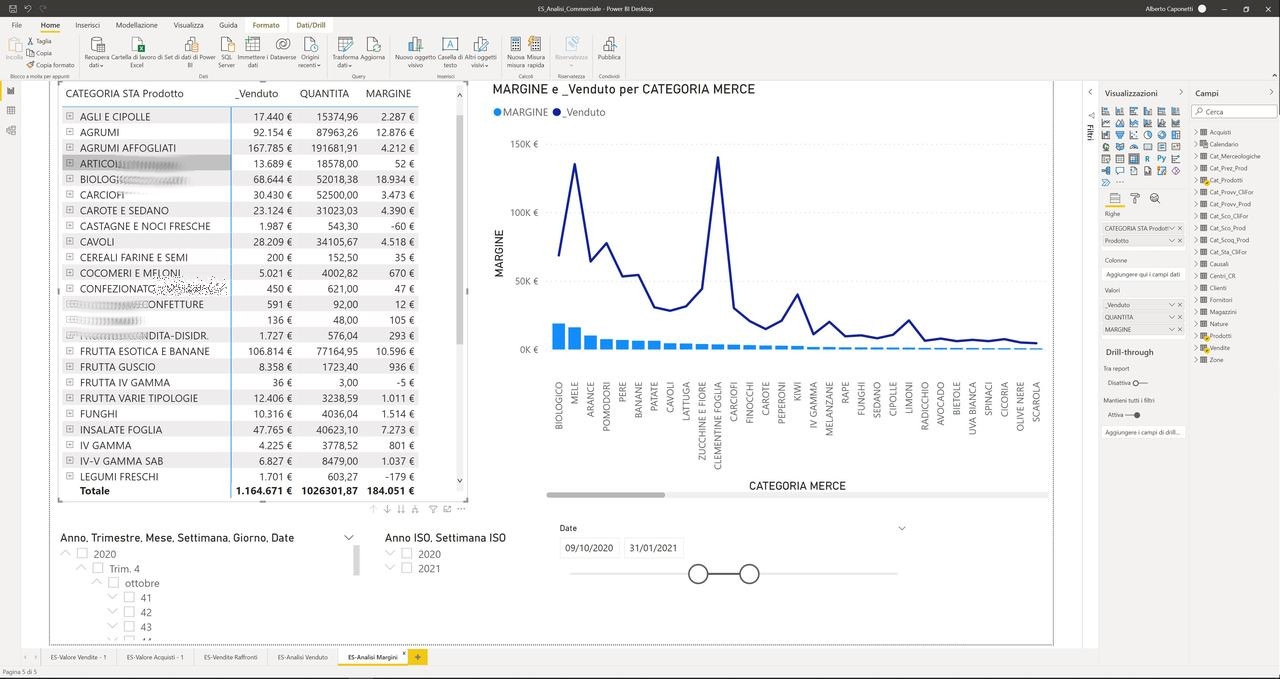Click the visual filter funnel icon
1280x679 pixels.
pos(433,509)
